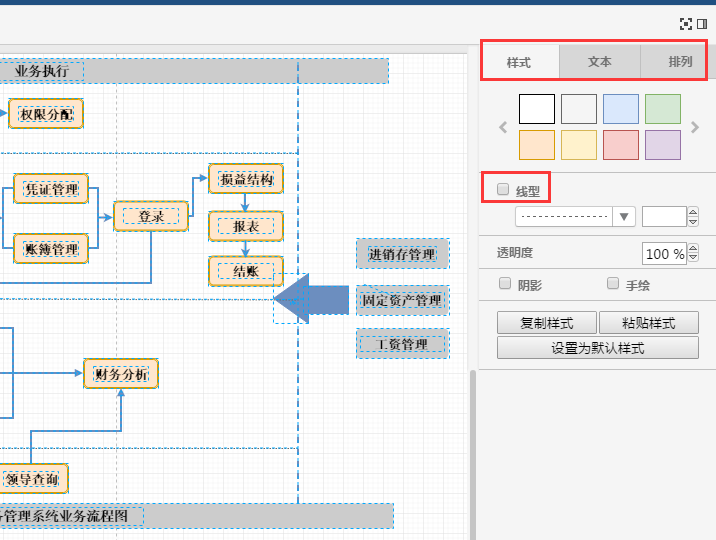Select the 领导查询 node
The image size is (716, 540).
tap(32, 478)
